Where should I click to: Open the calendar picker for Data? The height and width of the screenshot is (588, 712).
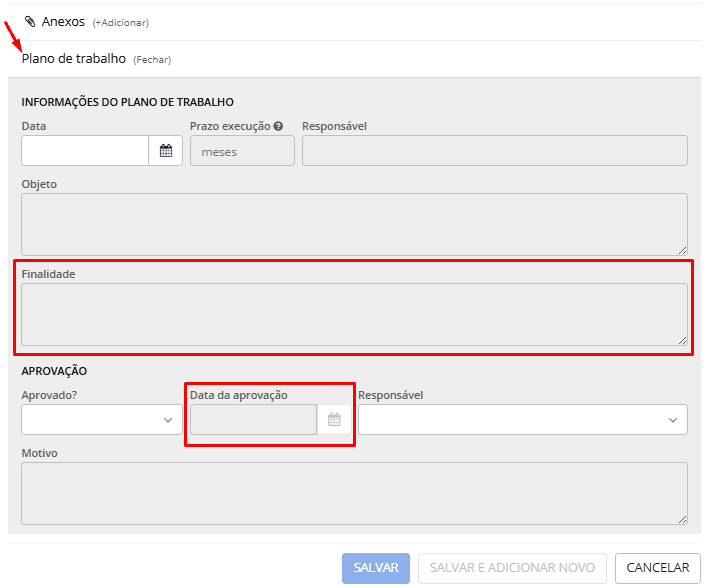(x=166, y=151)
